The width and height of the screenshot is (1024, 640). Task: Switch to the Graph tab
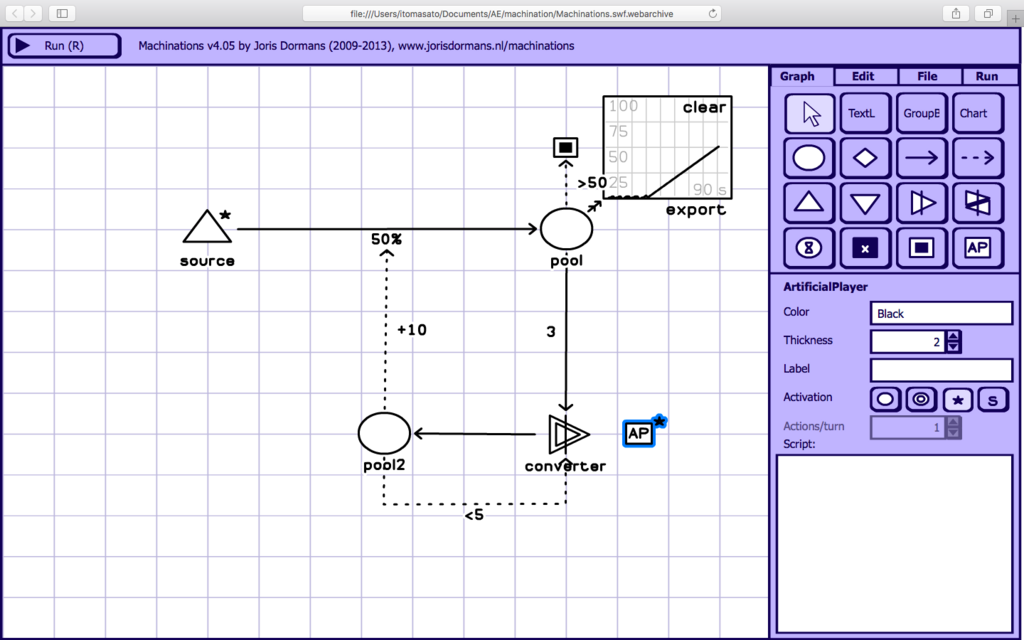tap(801, 76)
